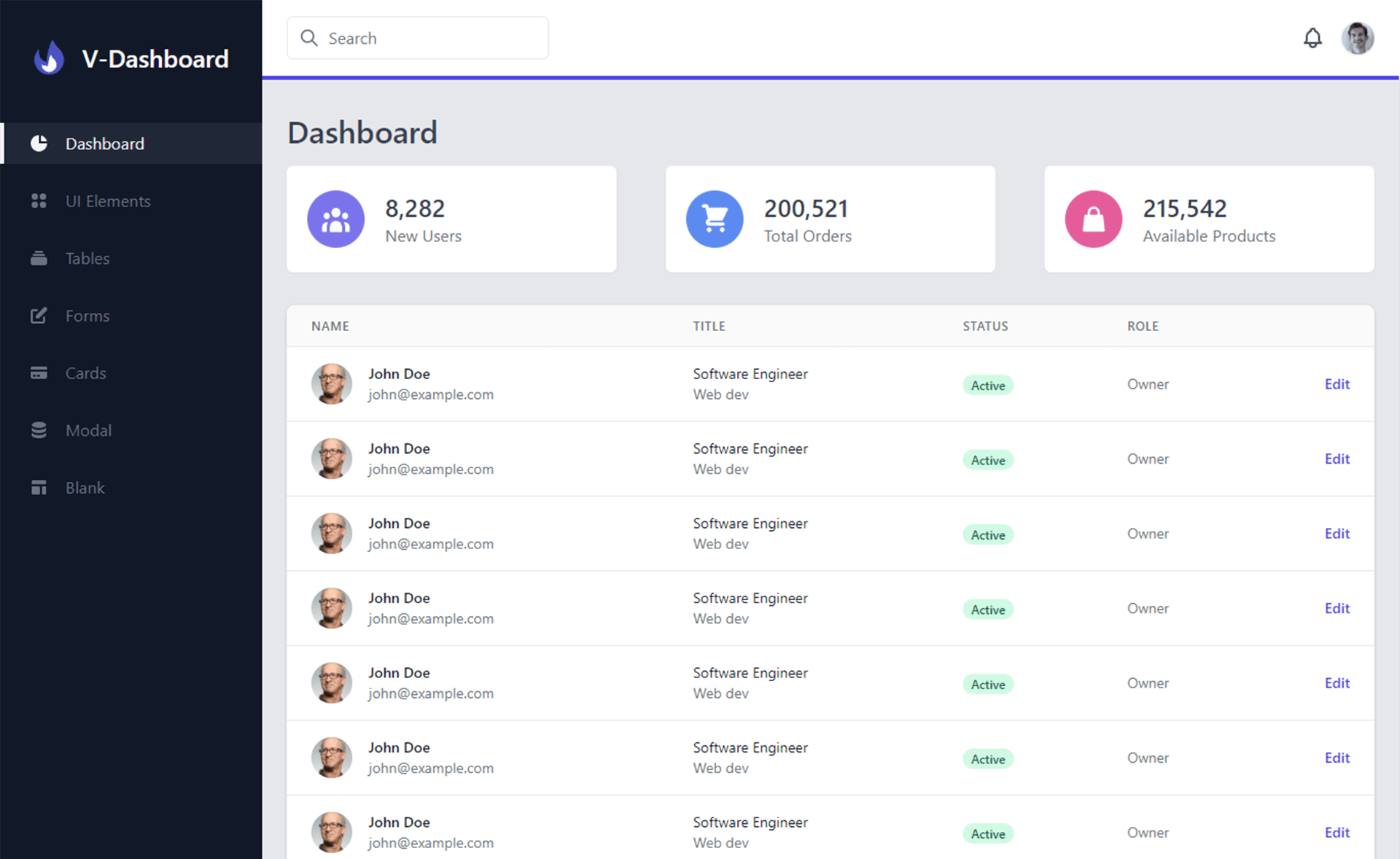Click the search input field
1400x859 pixels.
(x=416, y=38)
